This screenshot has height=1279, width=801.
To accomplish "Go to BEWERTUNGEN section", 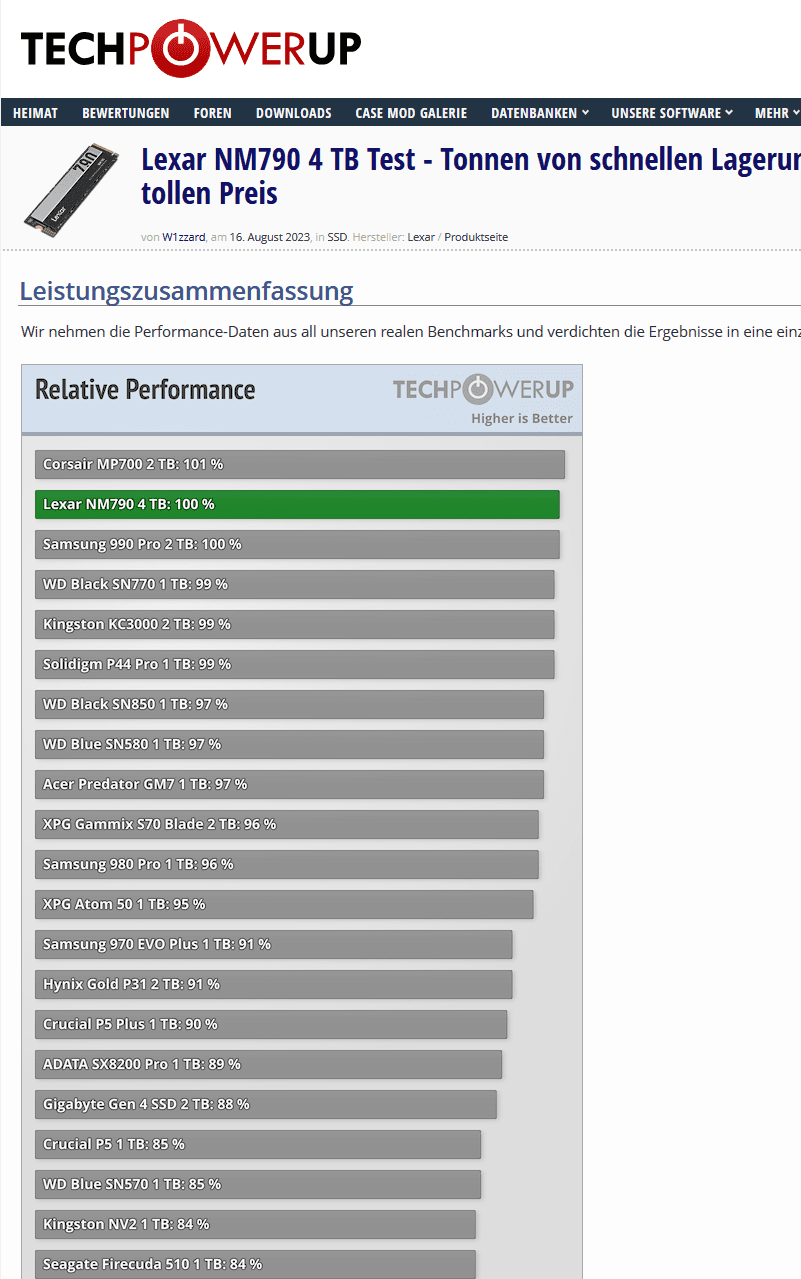I will coord(126,113).
